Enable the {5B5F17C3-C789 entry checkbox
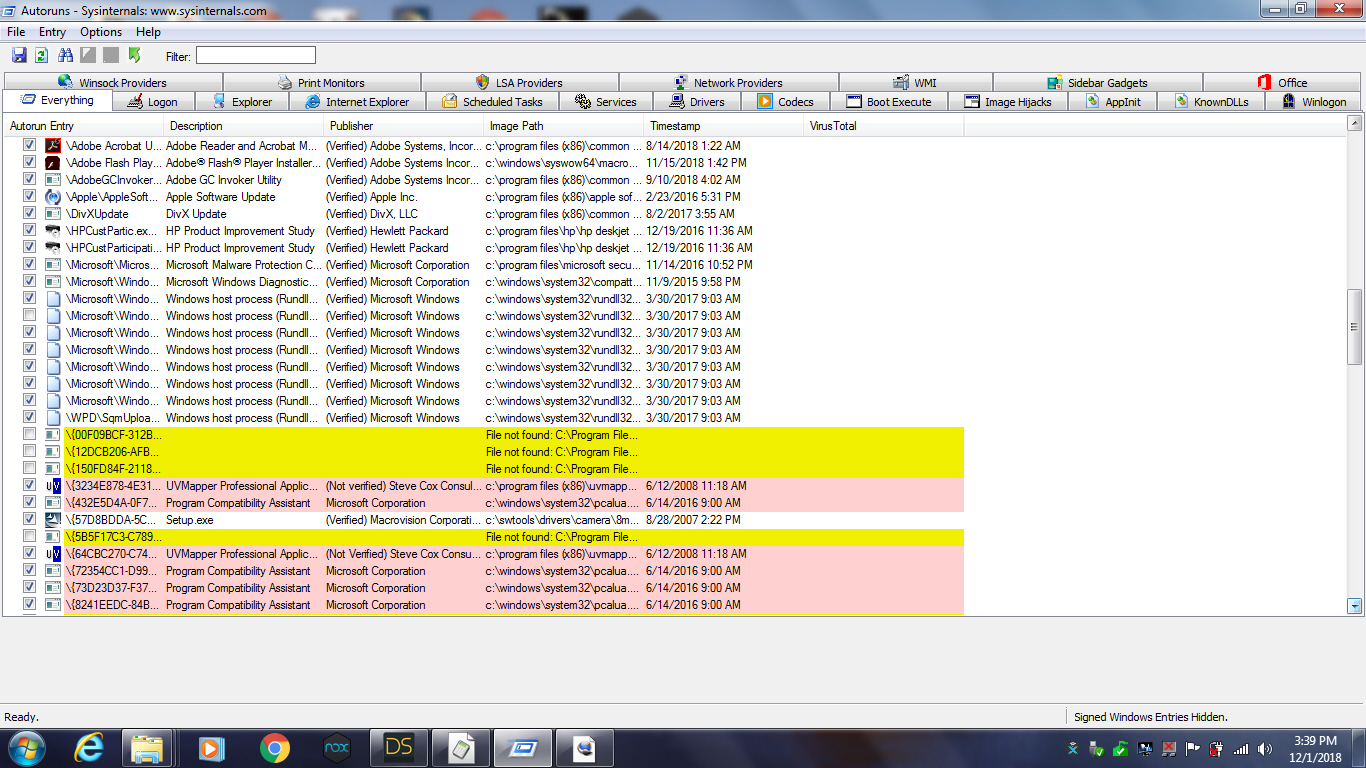Viewport: 1366px width, 768px height. (29, 537)
